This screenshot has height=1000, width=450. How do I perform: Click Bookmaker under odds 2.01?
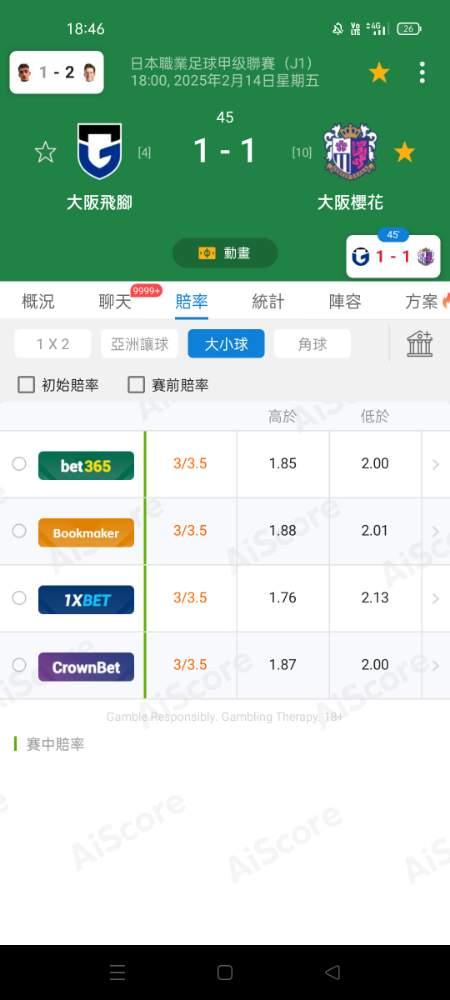coord(375,531)
